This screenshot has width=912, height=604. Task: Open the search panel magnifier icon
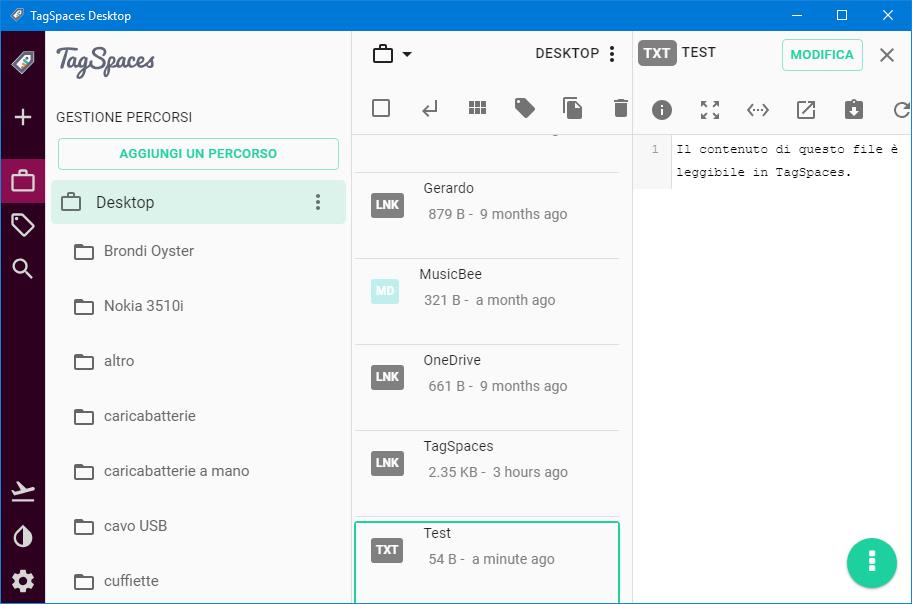[23, 269]
